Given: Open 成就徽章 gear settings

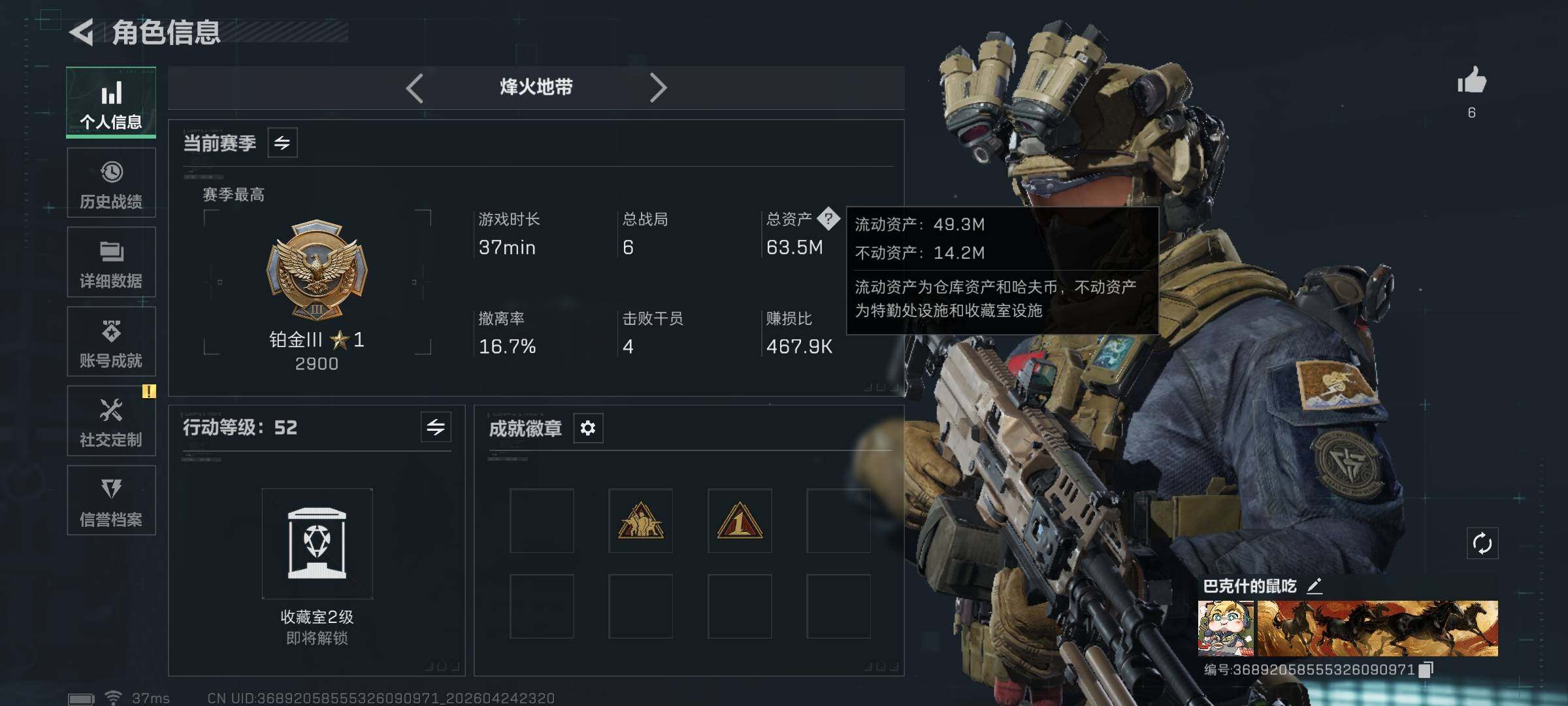Looking at the screenshot, I should (x=588, y=428).
